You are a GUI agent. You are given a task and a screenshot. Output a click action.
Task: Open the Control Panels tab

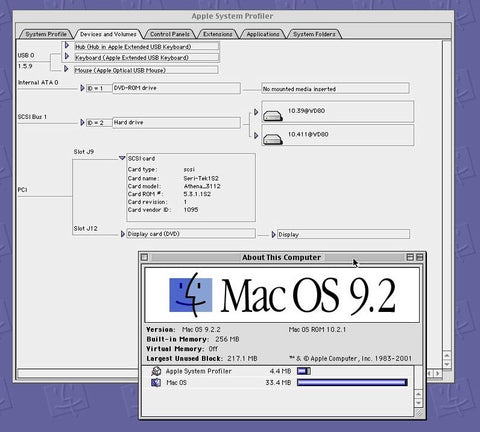pos(169,34)
